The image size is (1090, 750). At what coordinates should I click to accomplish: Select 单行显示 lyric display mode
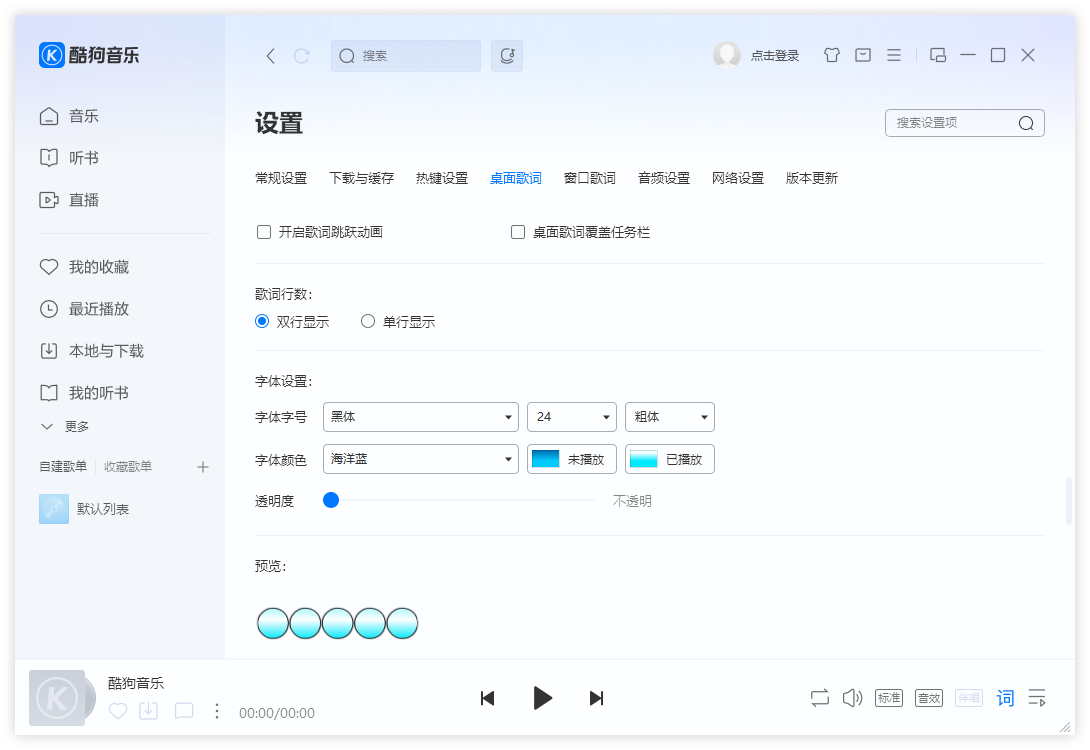click(368, 321)
